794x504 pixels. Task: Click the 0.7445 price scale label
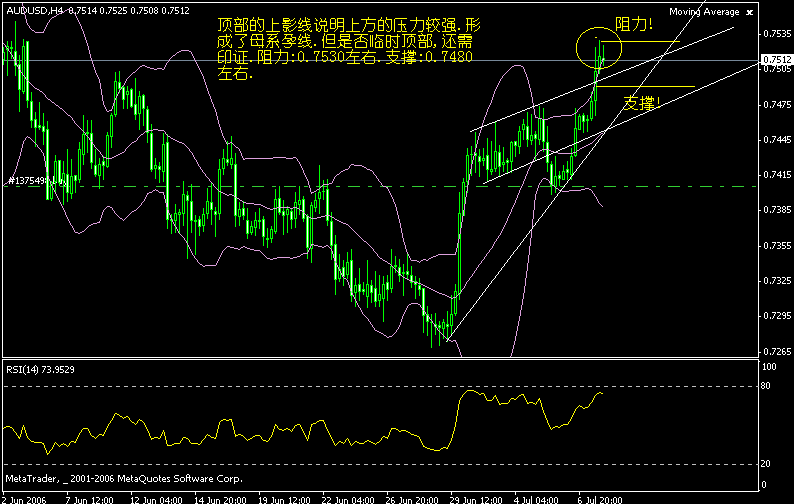tap(777, 139)
